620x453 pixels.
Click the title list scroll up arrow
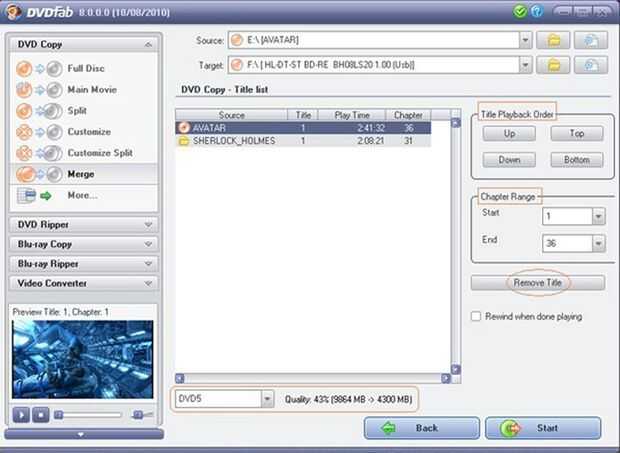pos(456,123)
